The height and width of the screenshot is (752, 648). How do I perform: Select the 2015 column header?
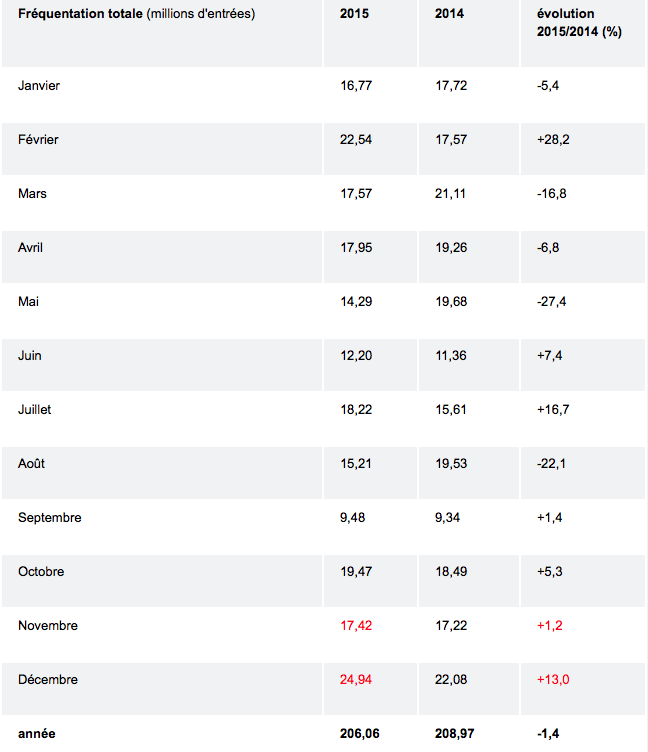(x=355, y=14)
